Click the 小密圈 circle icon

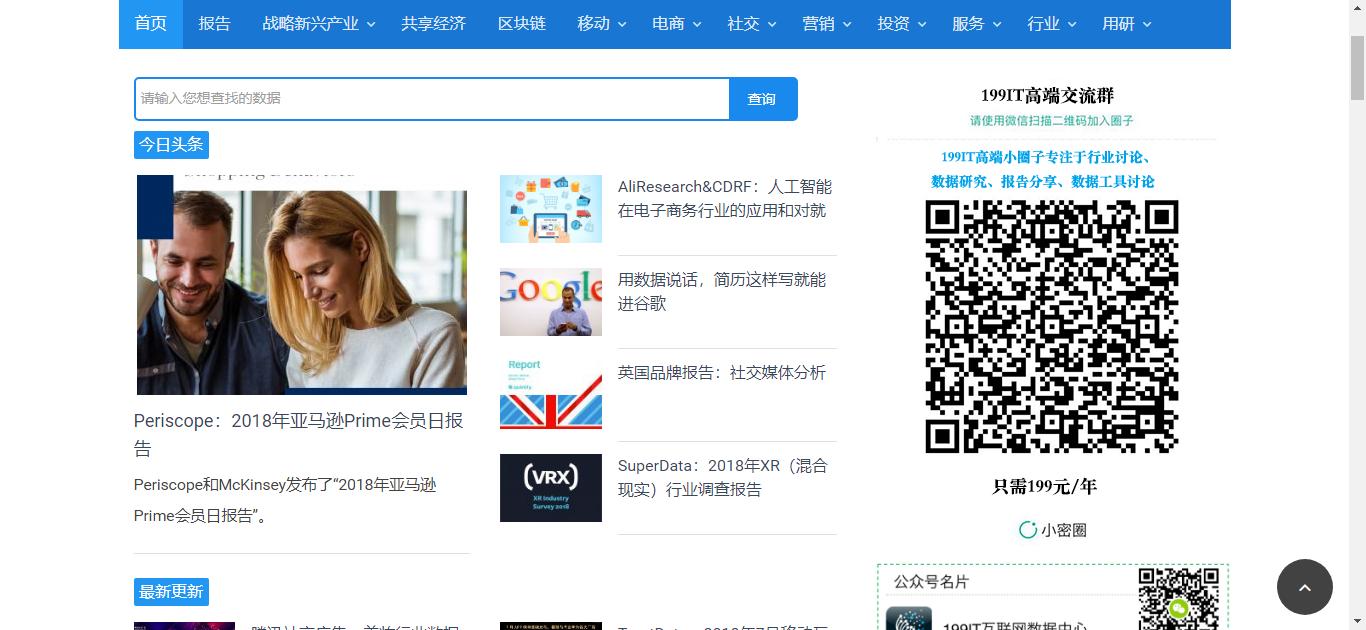coord(1027,530)
